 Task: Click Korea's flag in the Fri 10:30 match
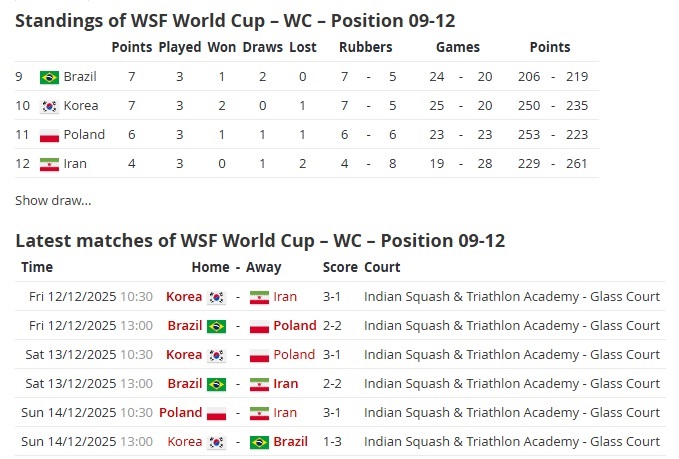point(217,297)
